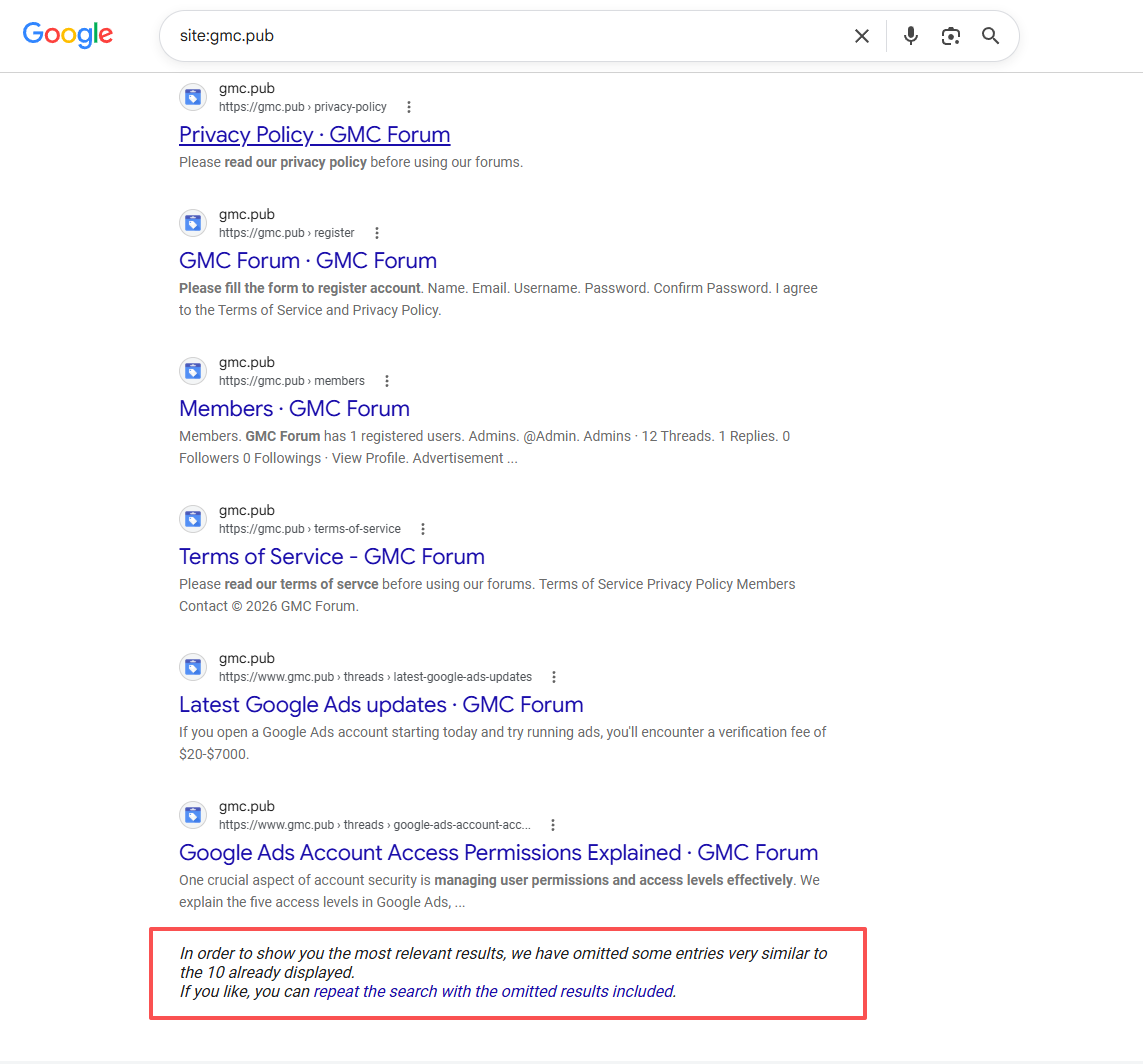The height and width of the screenshot is (1064, 1143).
Task: Clear the search box with the X icon
Action: click(x=862, y=36)
